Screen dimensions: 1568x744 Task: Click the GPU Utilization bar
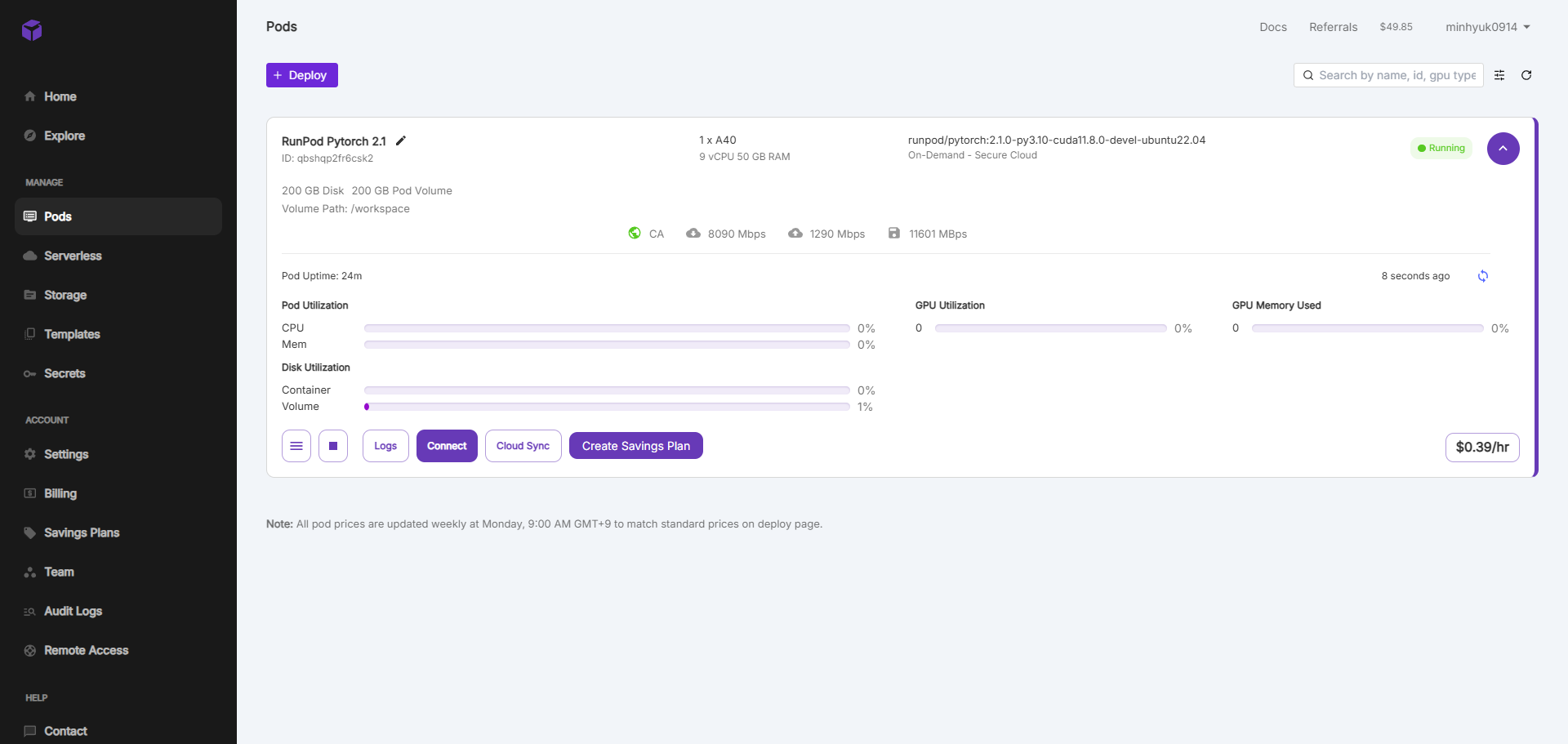pyautogui.click(x=1050, y=328)
